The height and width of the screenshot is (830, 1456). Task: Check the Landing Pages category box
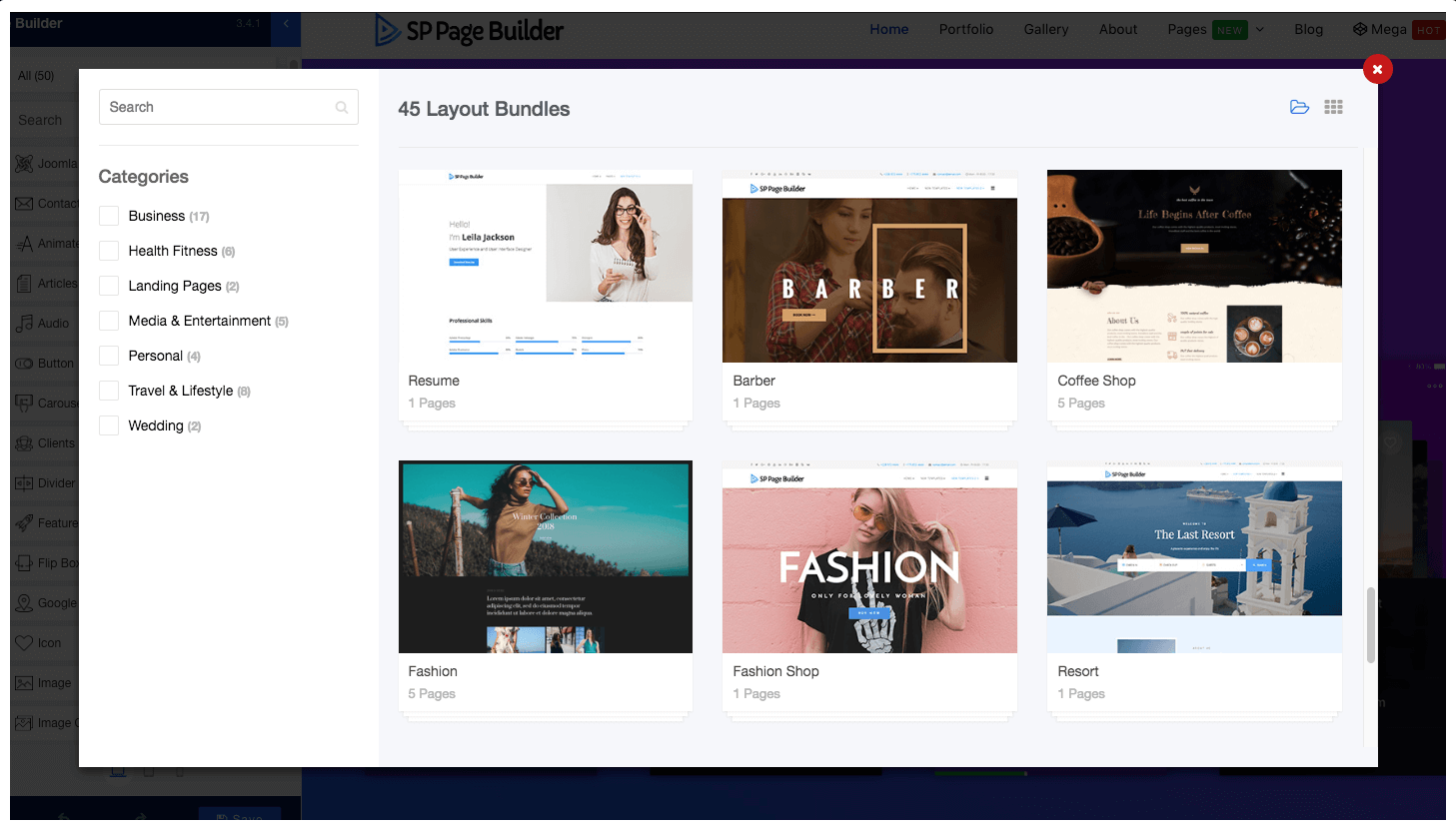click(109, 286)
